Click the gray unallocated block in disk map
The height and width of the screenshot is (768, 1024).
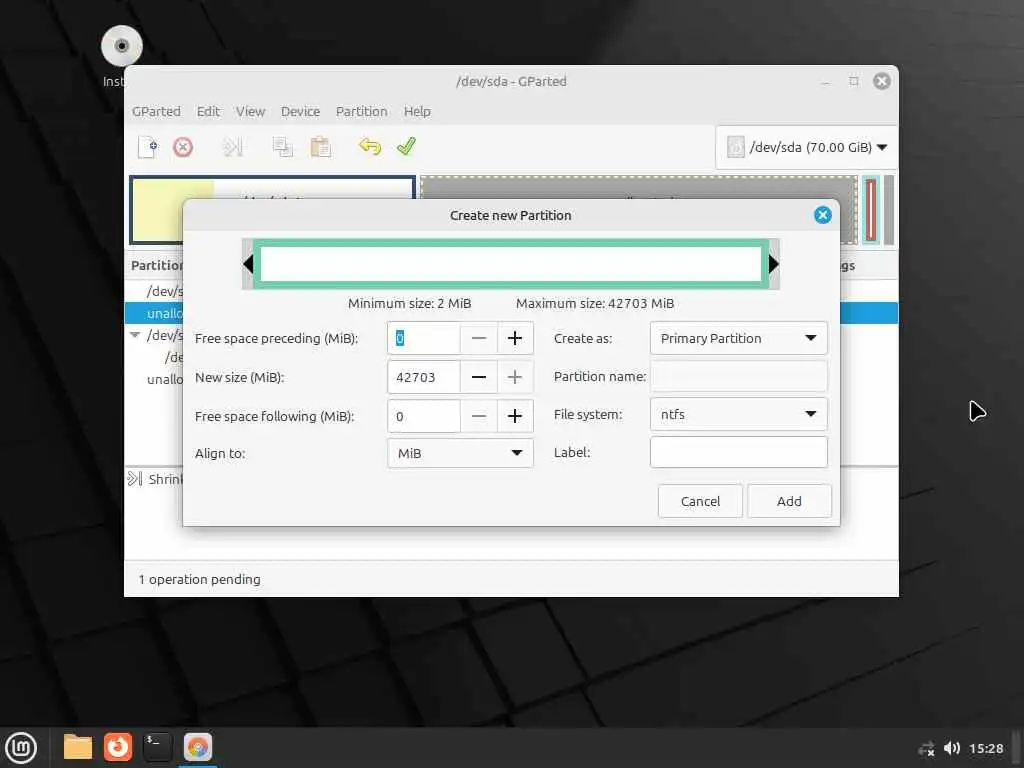point(639,187)
